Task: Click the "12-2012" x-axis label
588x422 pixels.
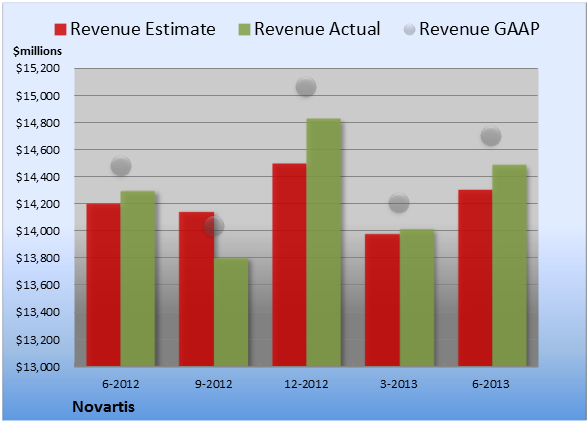Action: point(306,384)
